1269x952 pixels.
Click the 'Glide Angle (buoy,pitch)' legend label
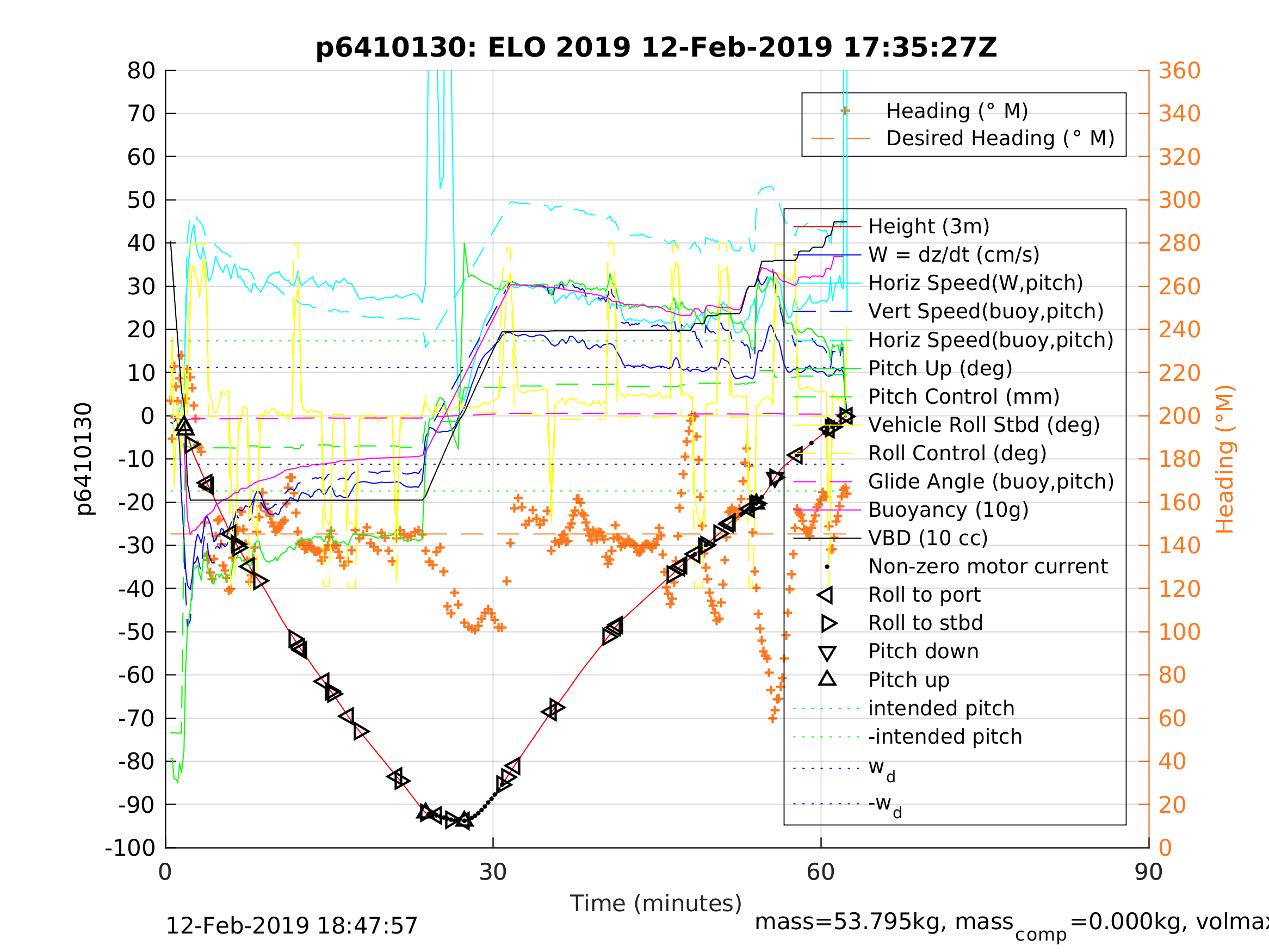[x=991, y=481]
